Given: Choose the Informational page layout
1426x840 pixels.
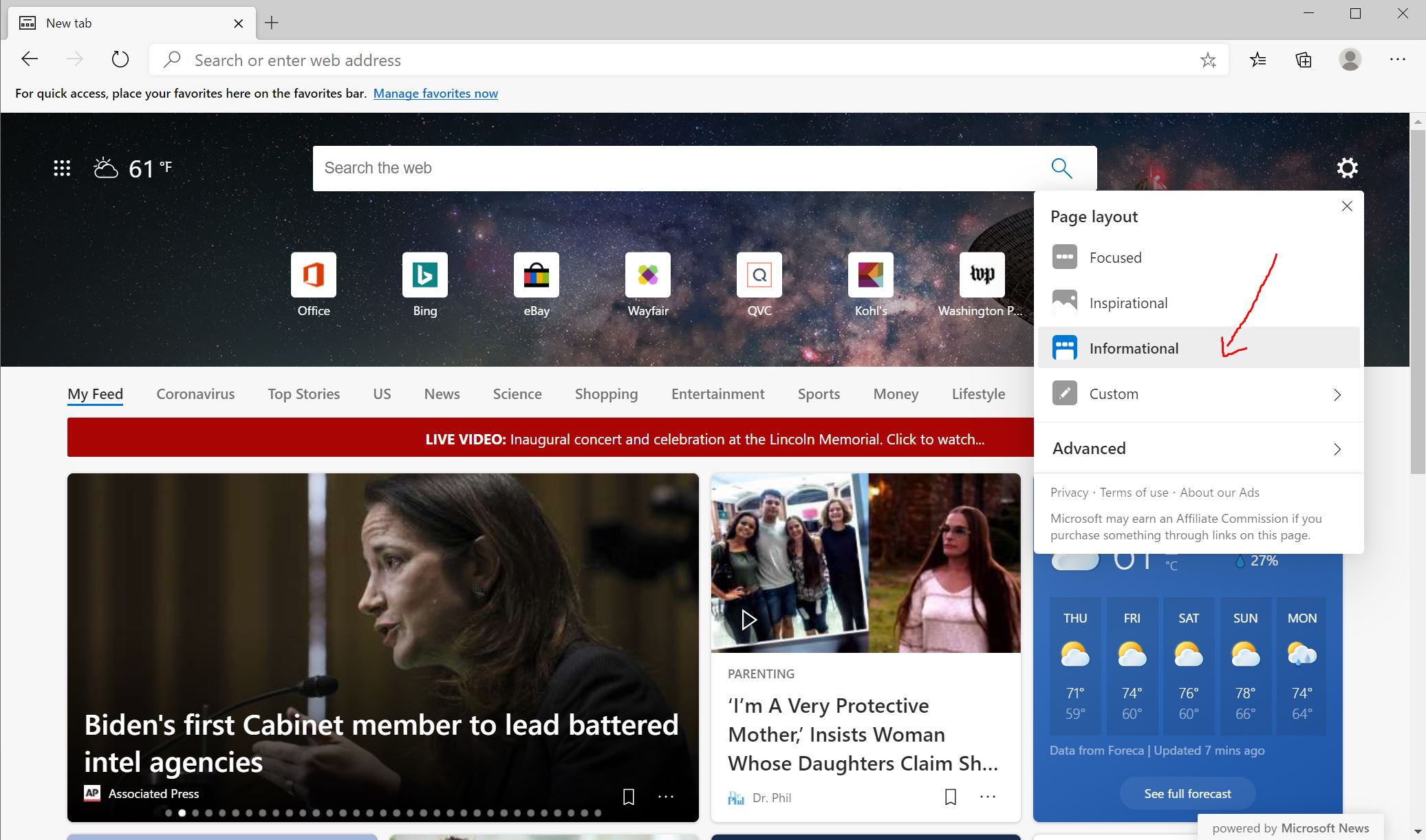Looking at the screenshot, I should point(1134,348).
